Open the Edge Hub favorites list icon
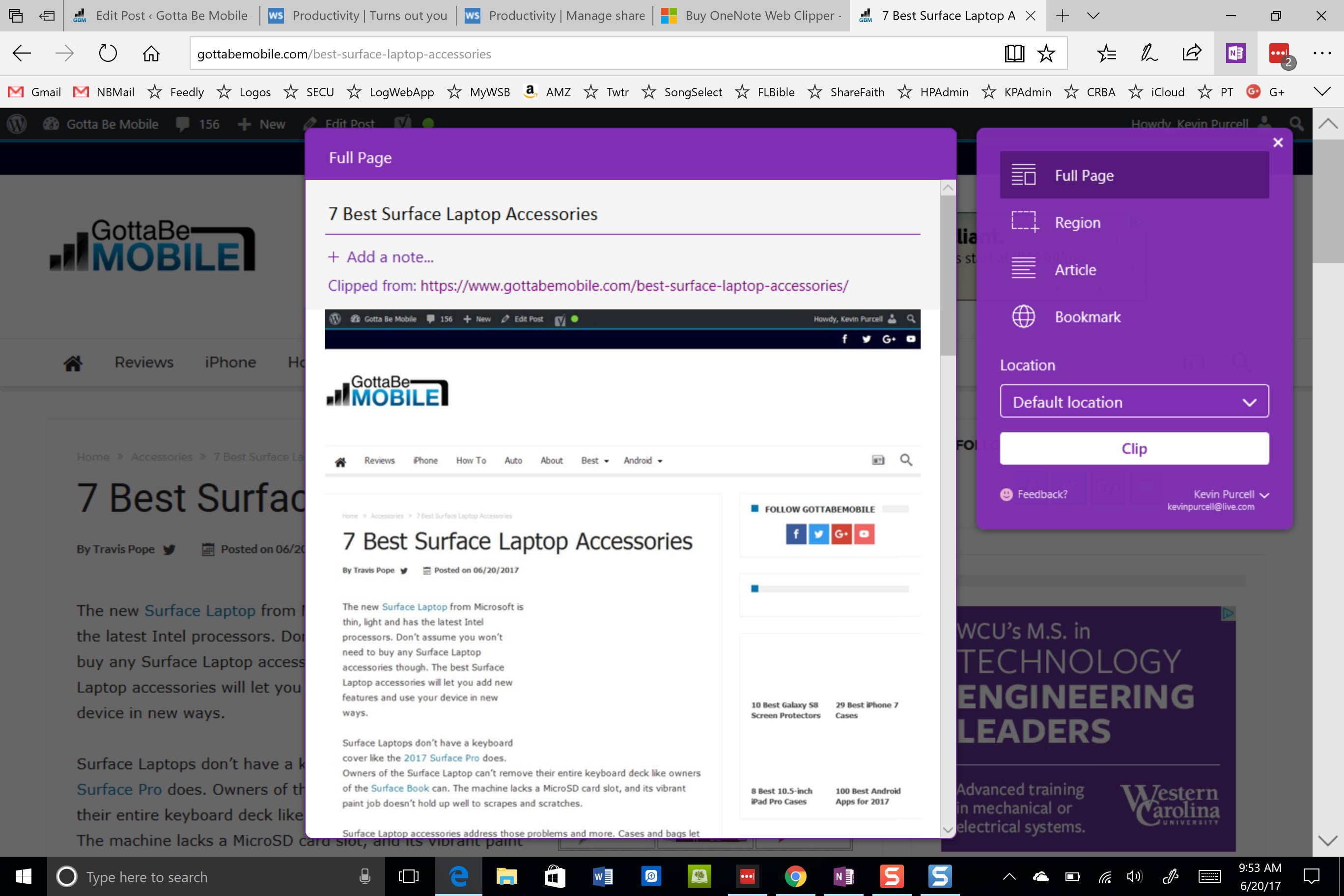Image resolution: width=1344 pixels, height=896 pixels. [x=1106, y=54]
